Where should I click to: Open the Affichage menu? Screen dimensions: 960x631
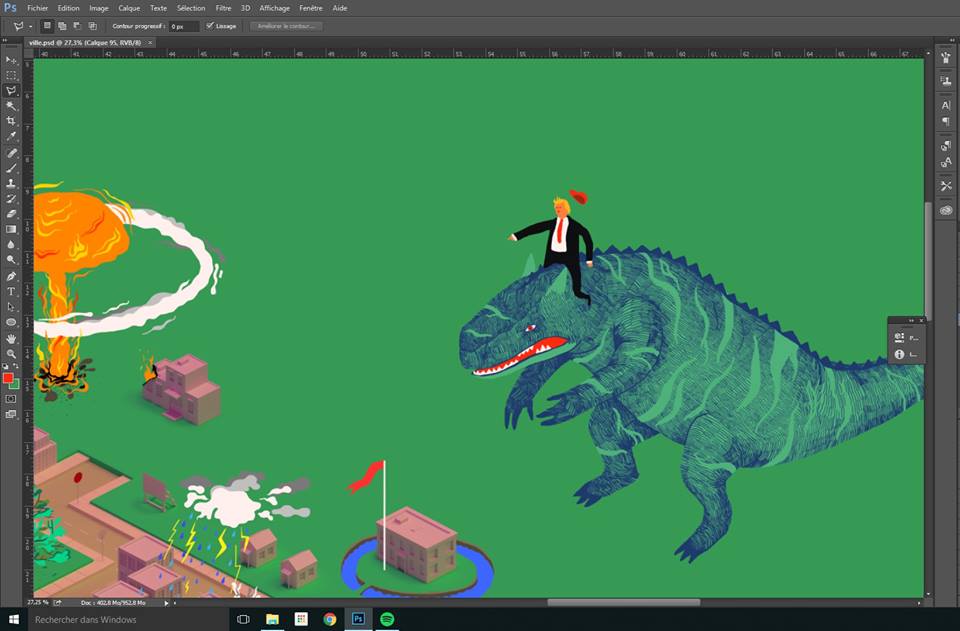(x=274, y=8)
